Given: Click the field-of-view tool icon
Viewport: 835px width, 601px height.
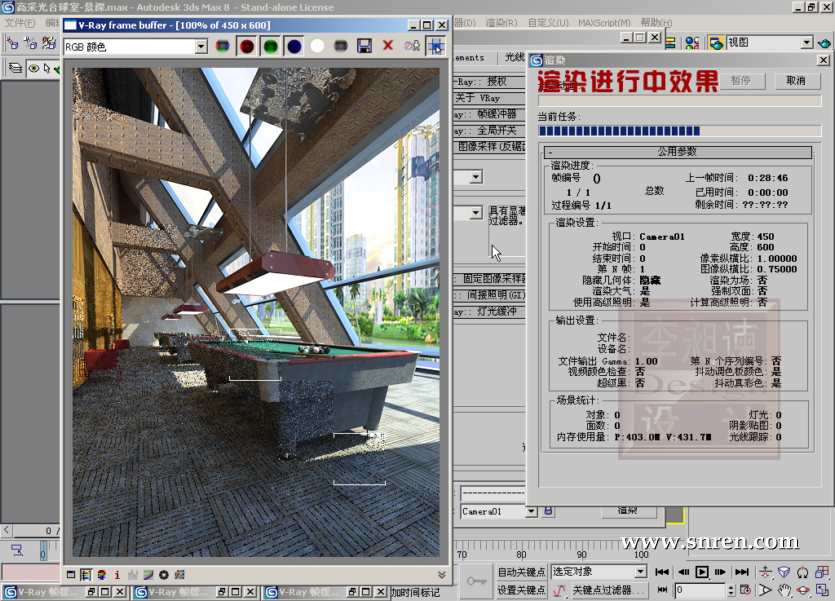Looking at the screenshot, I should click(765, 590).
